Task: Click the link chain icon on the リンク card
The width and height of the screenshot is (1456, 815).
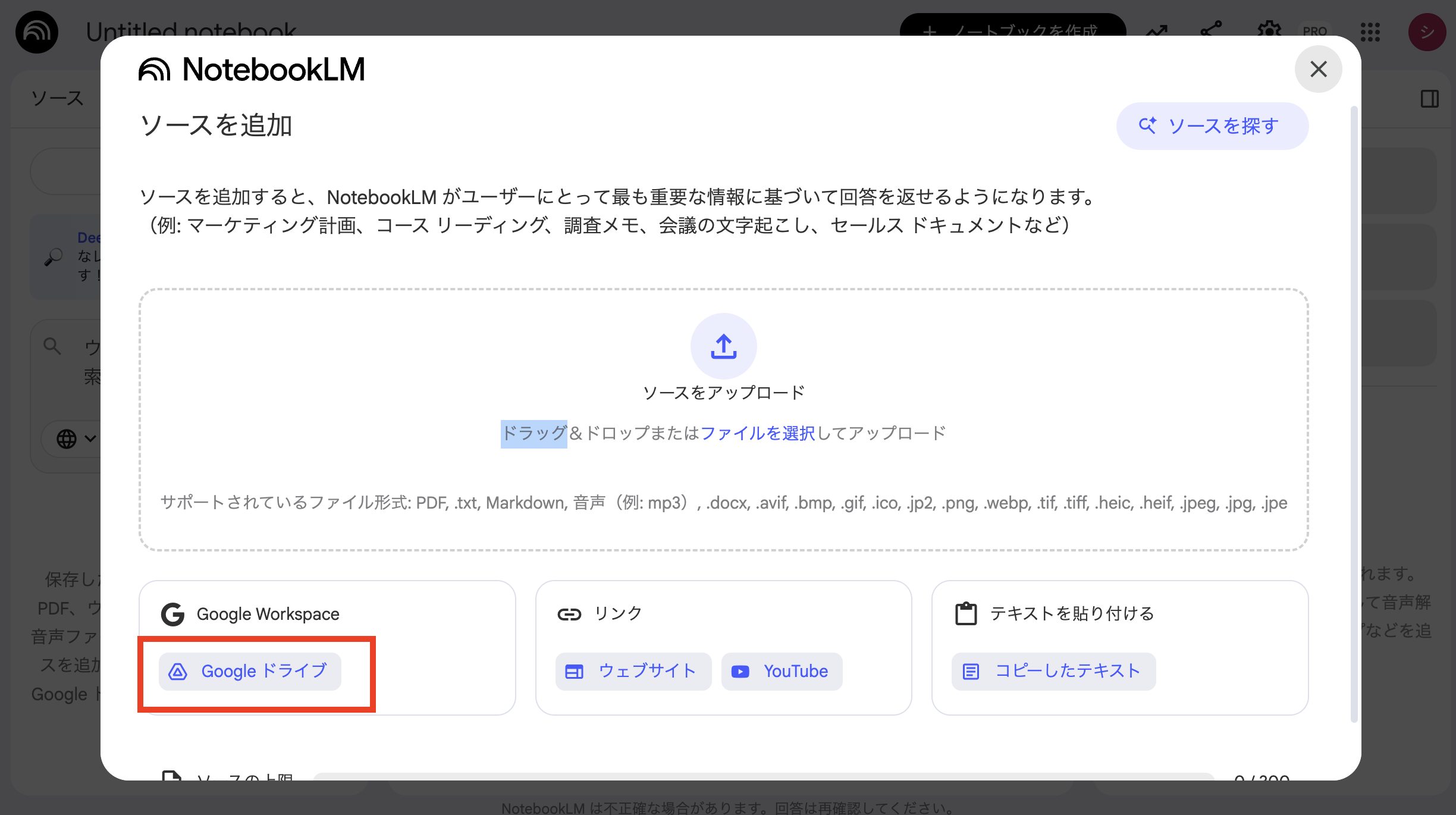Action: tap(569, 614)
